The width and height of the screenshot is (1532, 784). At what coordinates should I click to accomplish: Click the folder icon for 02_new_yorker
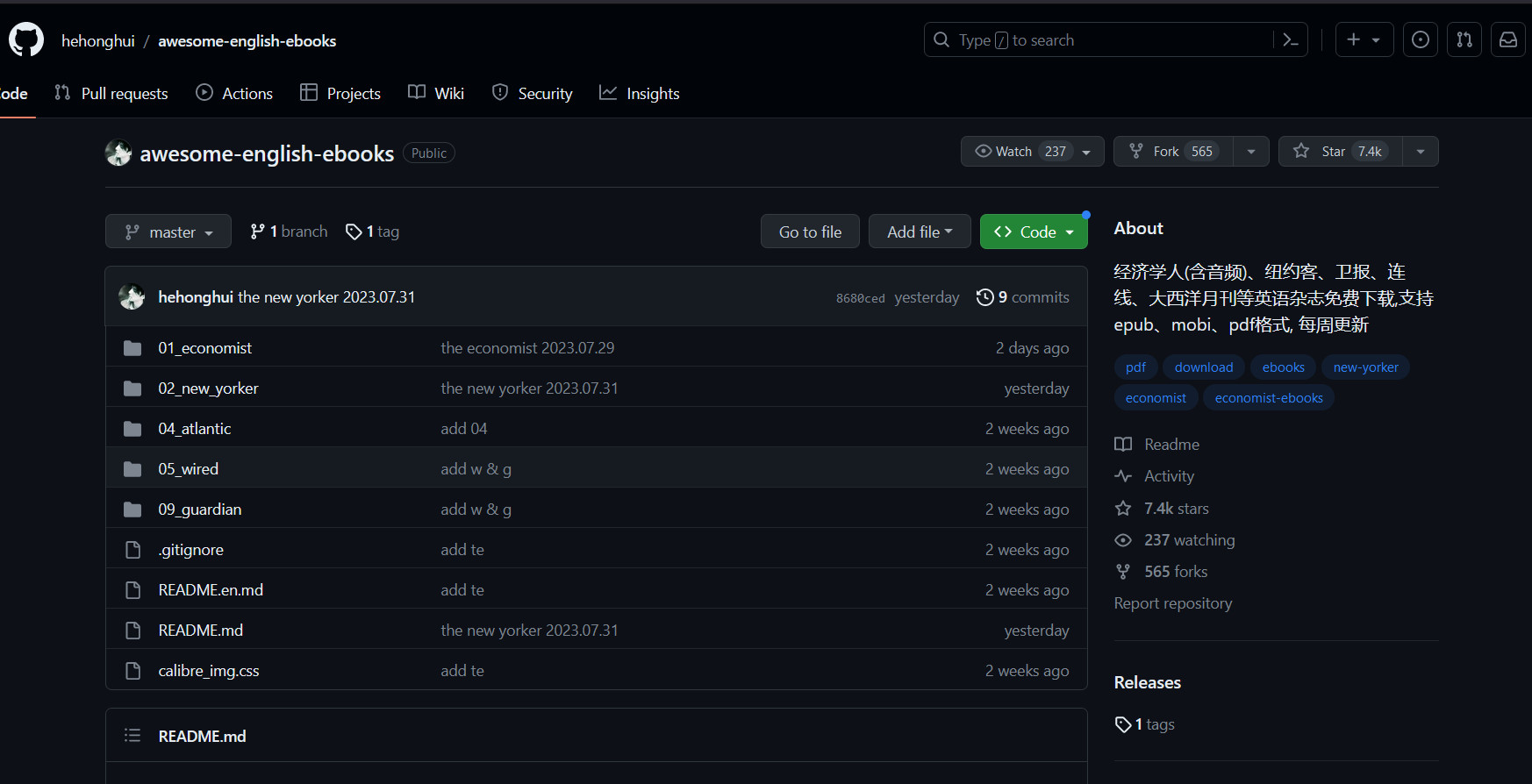point(132,388)
